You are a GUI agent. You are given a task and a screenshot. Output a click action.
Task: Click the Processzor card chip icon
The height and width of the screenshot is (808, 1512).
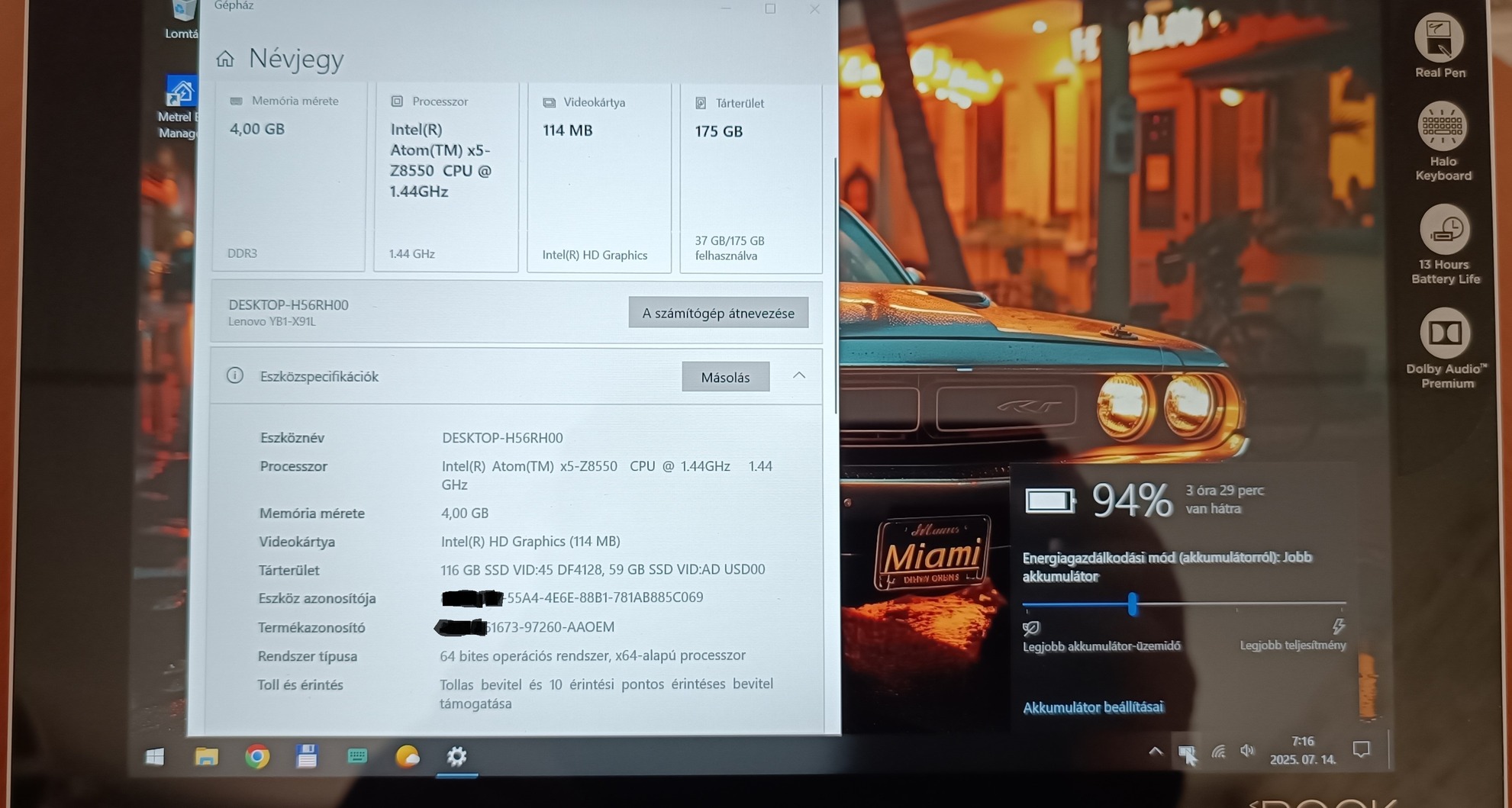397,101
